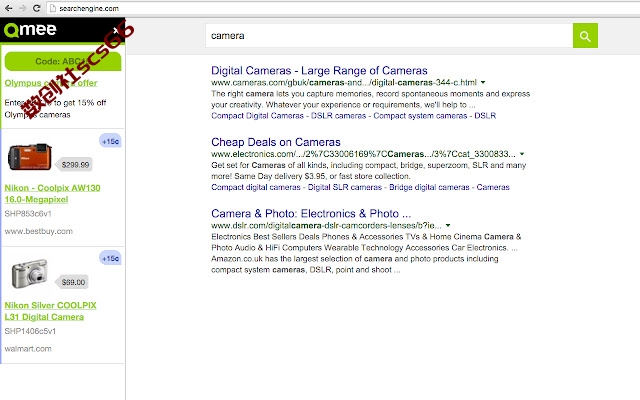Viewport: 640px width, 400px height.
Task: Click the browser forward arrow
Action: pyautogui.click(x=22, y=8)
